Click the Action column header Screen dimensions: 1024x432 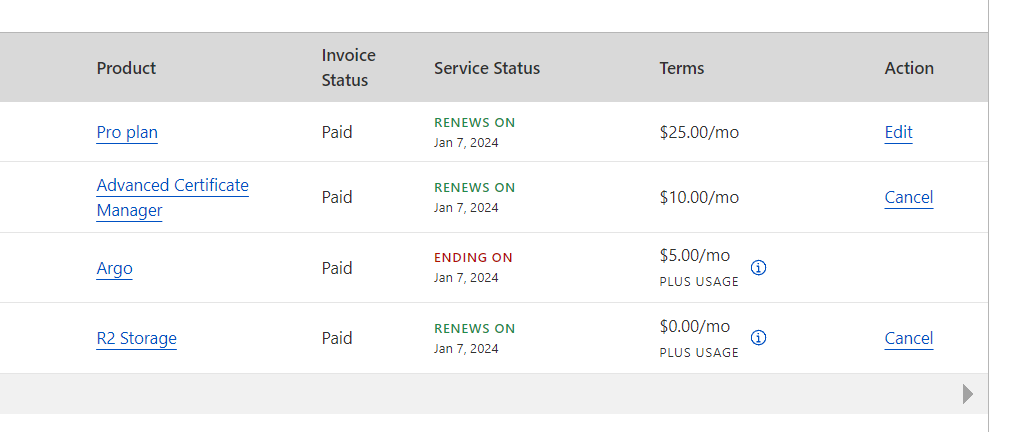pyautogui.click(x=909, y=68)
